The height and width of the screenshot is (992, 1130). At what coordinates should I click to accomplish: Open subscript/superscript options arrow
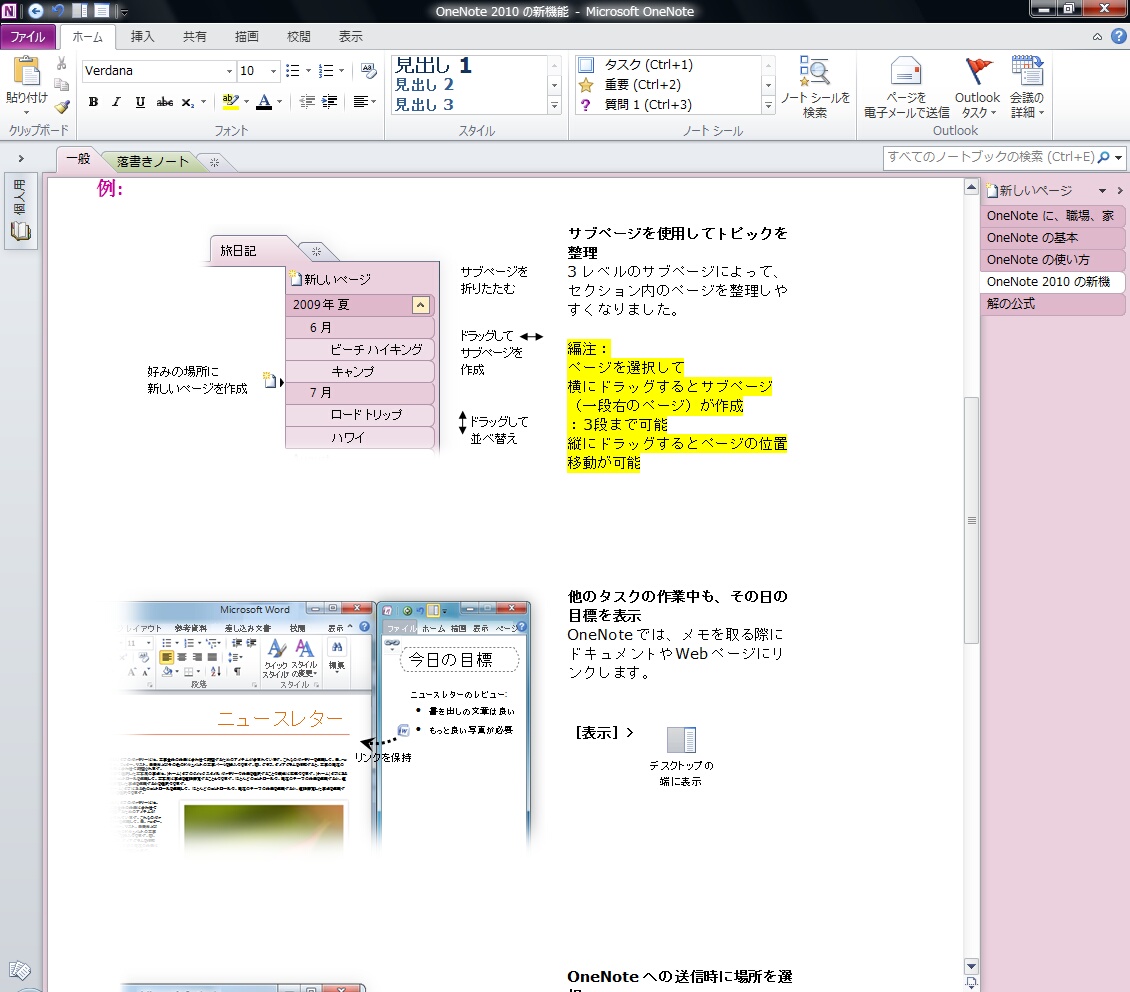tap(204, 102)
